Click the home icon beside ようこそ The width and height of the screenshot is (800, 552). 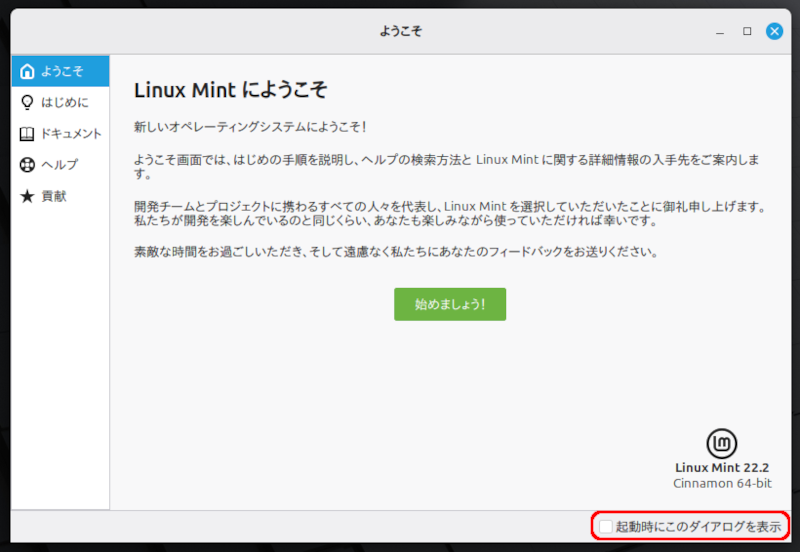[x=27, y=71]
